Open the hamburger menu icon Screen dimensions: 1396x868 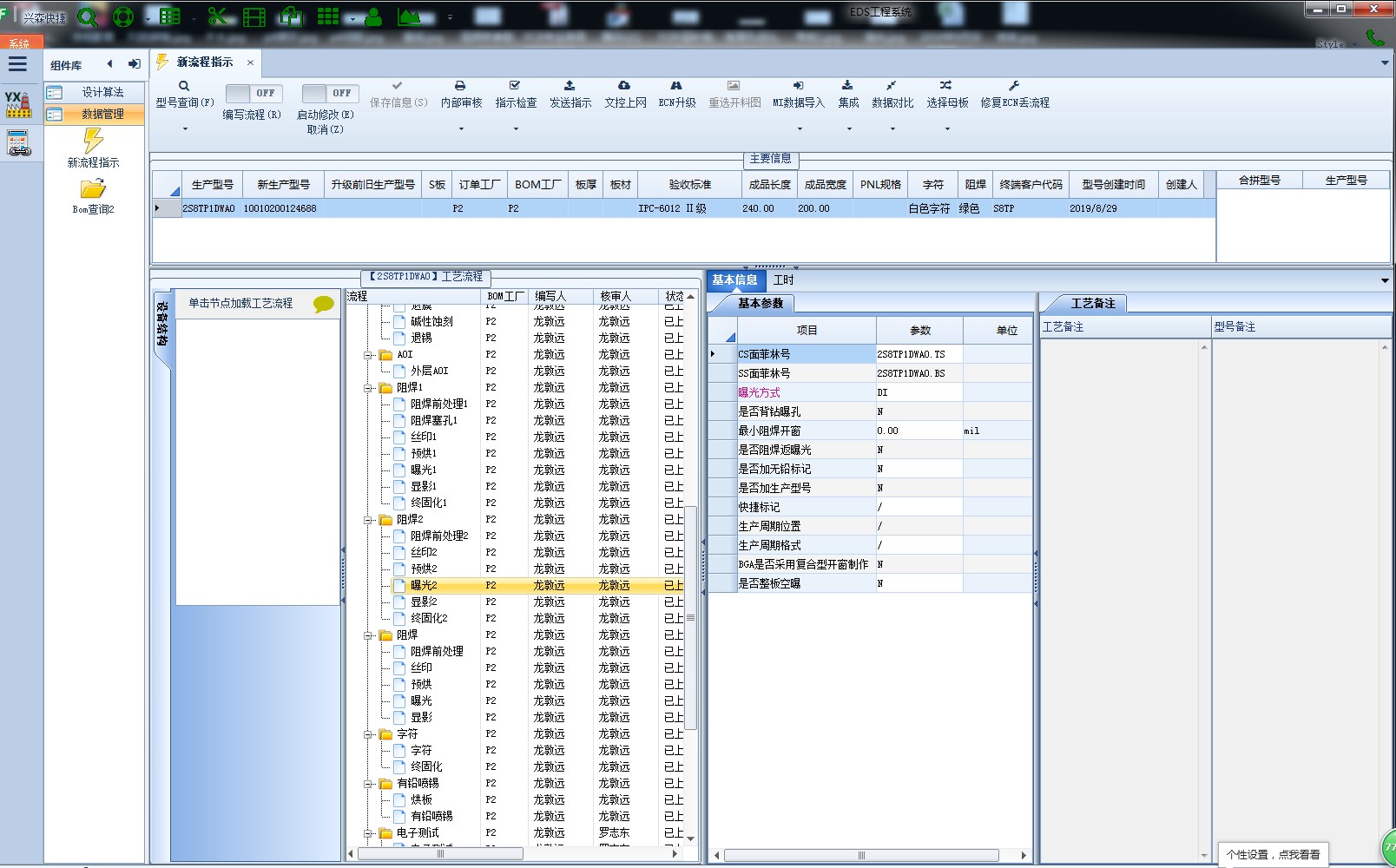point(17,64)
